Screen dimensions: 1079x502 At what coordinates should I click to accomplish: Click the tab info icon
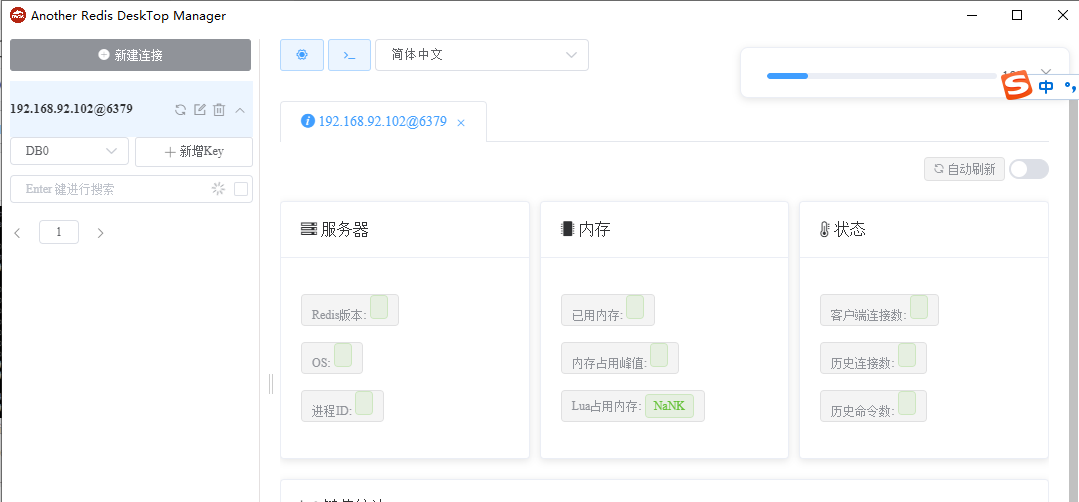pos(308,121)
